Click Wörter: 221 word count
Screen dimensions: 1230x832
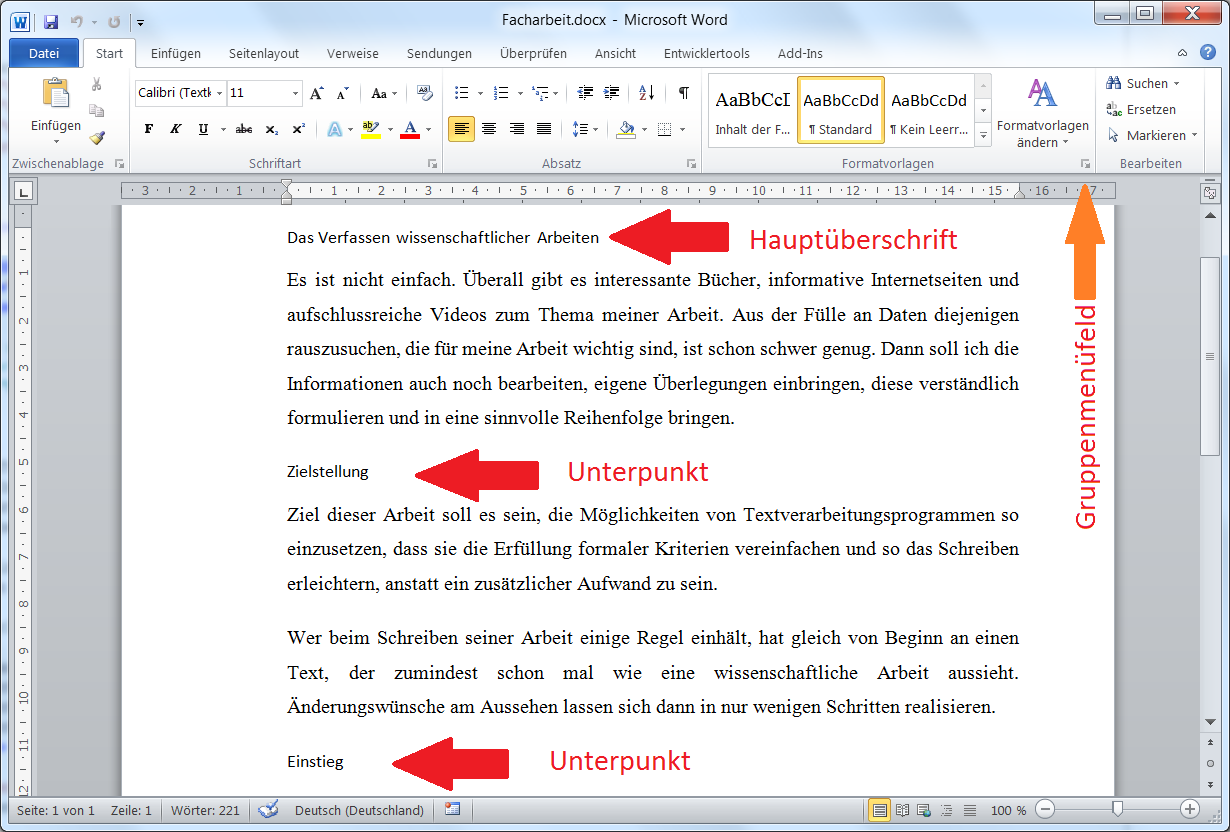point(205,810)
